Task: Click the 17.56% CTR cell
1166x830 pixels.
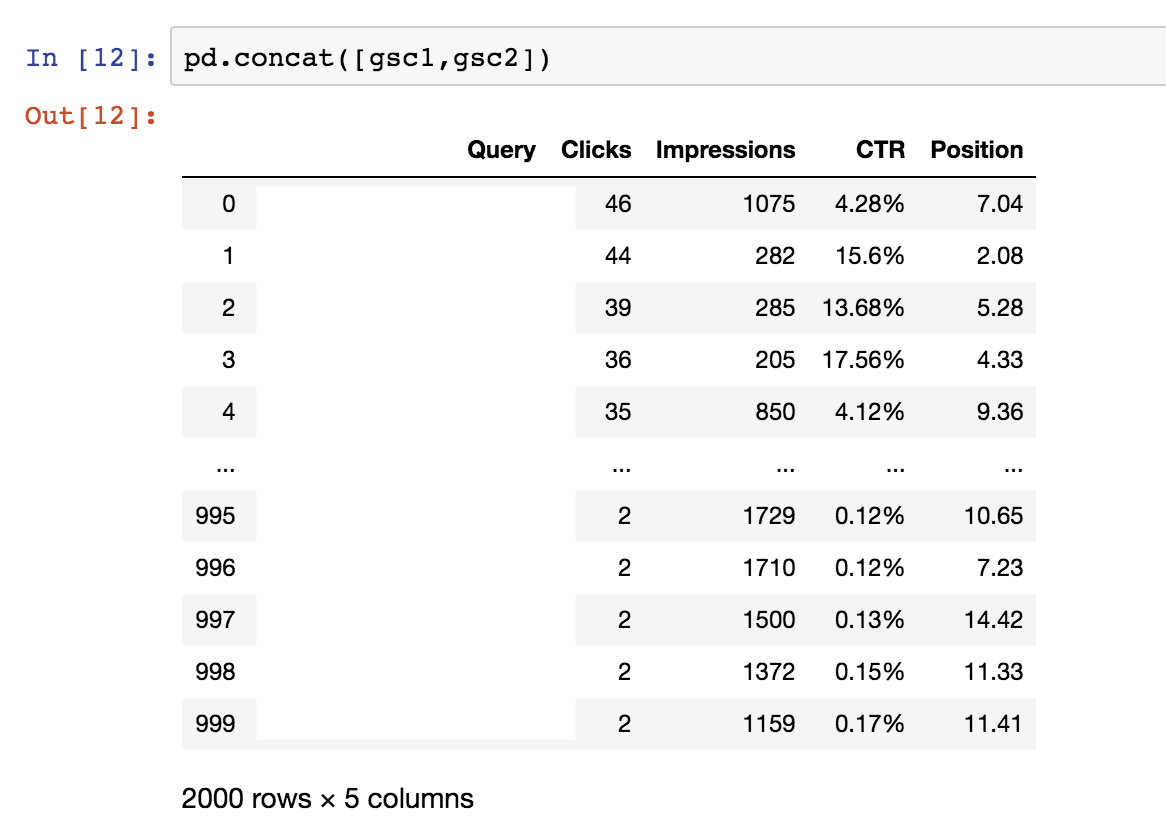Action: click(x=863, y=360)
